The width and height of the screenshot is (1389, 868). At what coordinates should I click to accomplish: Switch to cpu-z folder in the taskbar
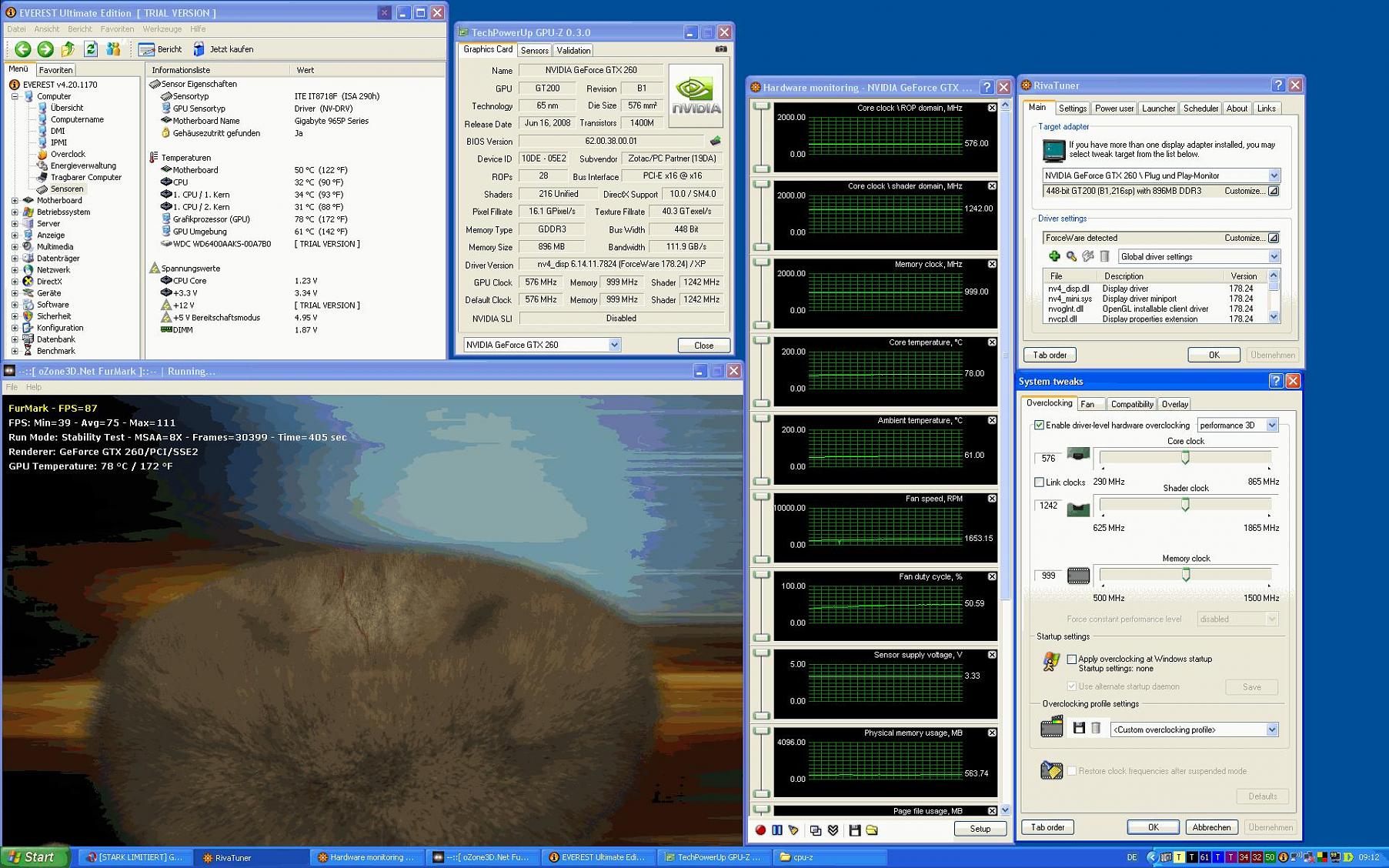click(x=830, y=857)
